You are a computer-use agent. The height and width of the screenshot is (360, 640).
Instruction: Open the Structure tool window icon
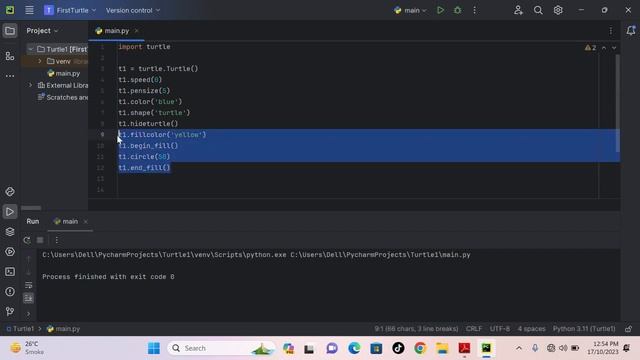tap(10, 56)
